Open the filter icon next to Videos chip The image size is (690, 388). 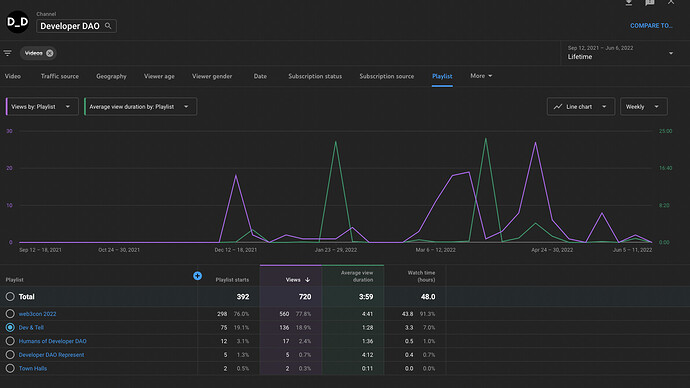point(7,53)
